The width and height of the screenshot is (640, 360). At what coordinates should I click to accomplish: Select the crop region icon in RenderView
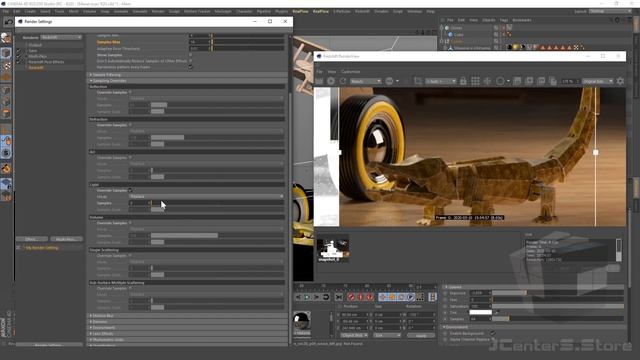pyautogui.click(x=418, y=81)
